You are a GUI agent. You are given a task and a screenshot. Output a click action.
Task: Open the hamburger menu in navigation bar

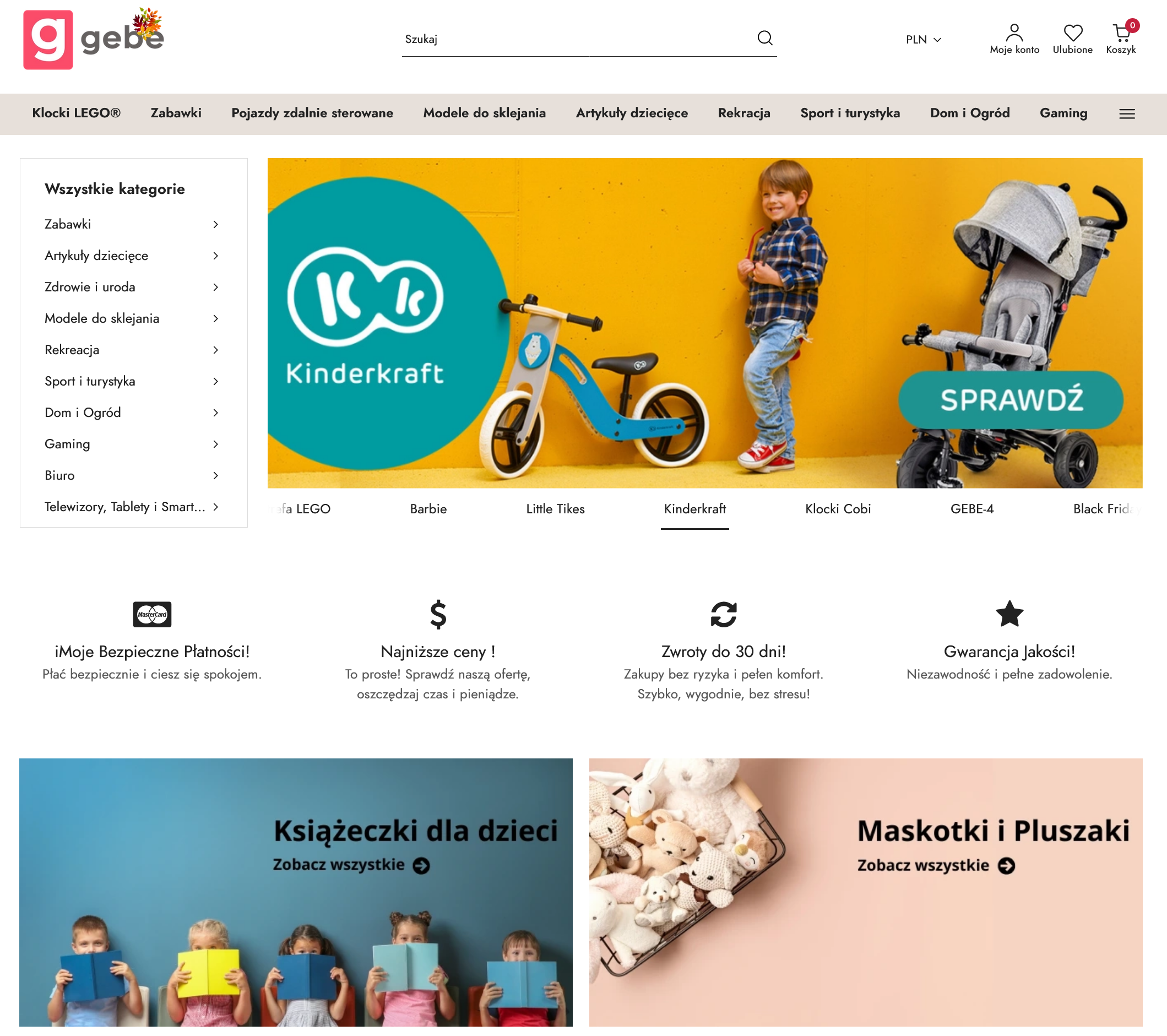[1126, 113]
